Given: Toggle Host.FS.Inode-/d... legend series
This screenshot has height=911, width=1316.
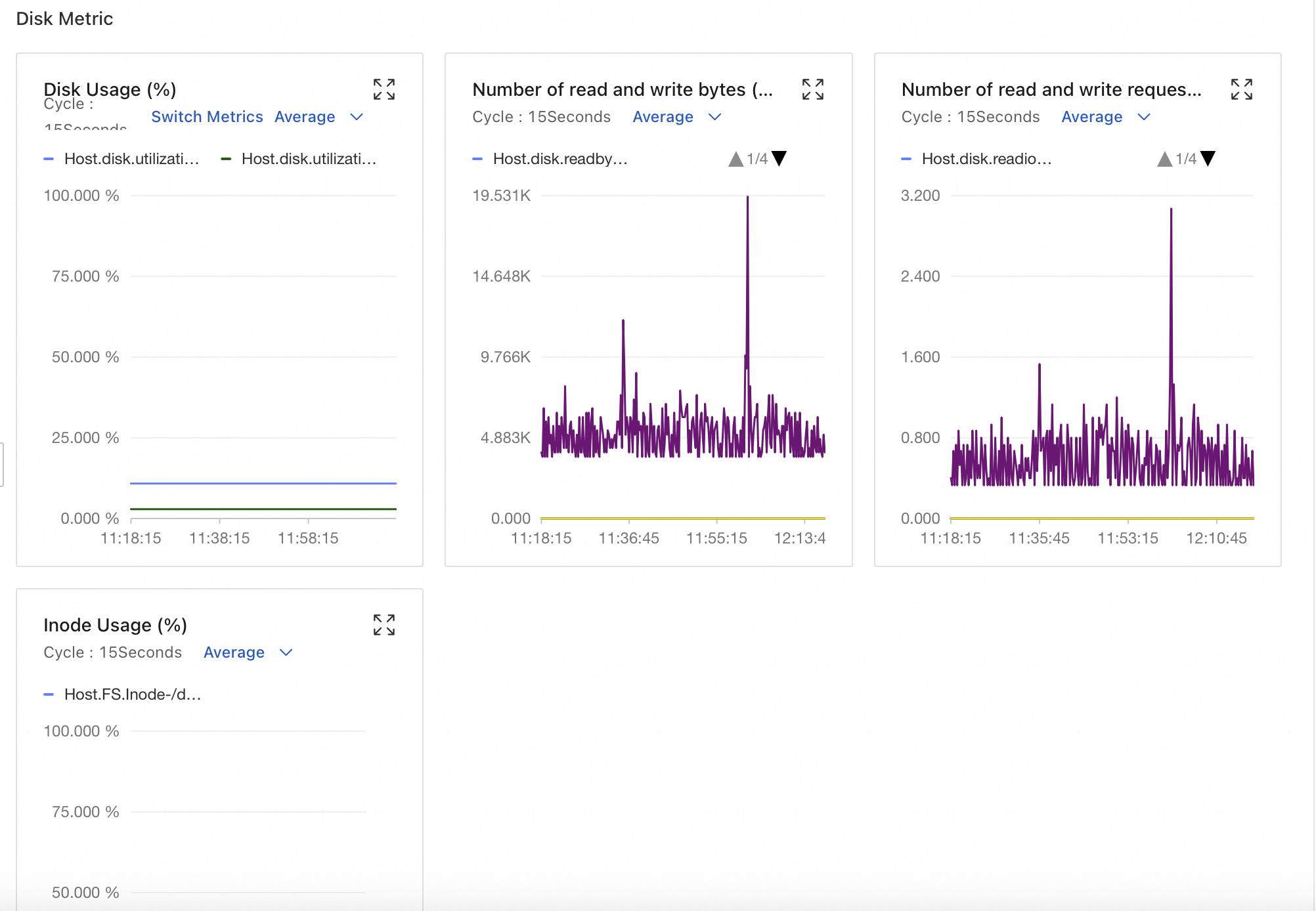Looking at the screenshot, I should pyautogui.click(x=132, y=694).
